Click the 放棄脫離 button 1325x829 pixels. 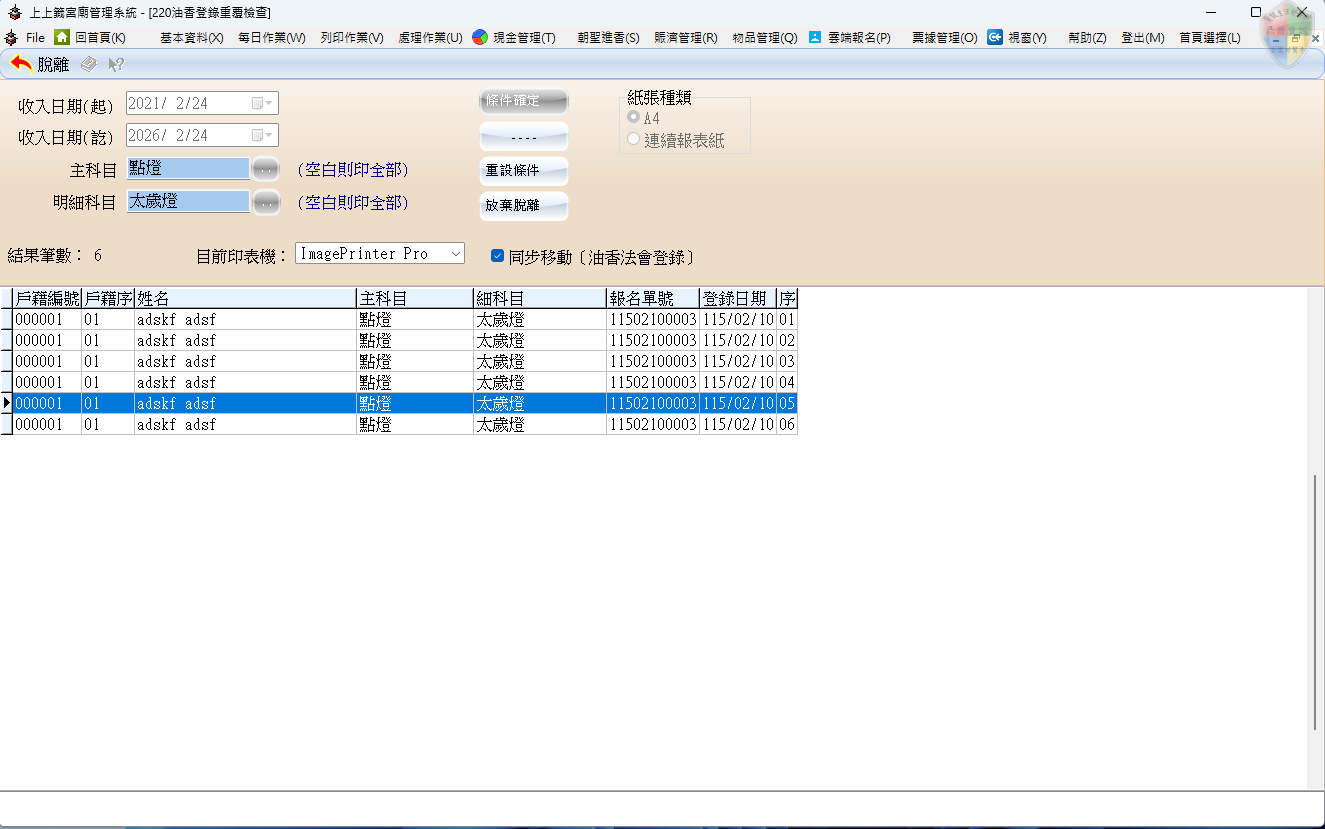(524, 205)
